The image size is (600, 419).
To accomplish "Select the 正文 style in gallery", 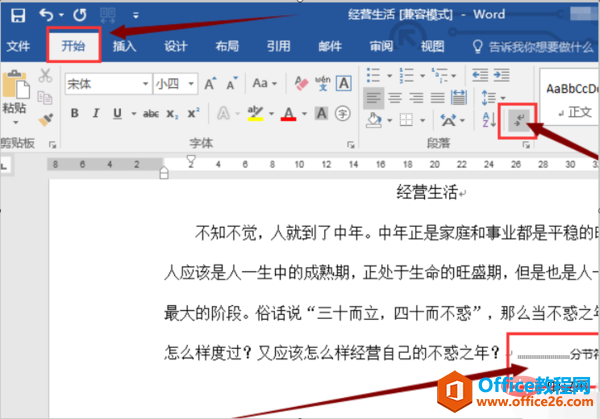I will 571,101.
